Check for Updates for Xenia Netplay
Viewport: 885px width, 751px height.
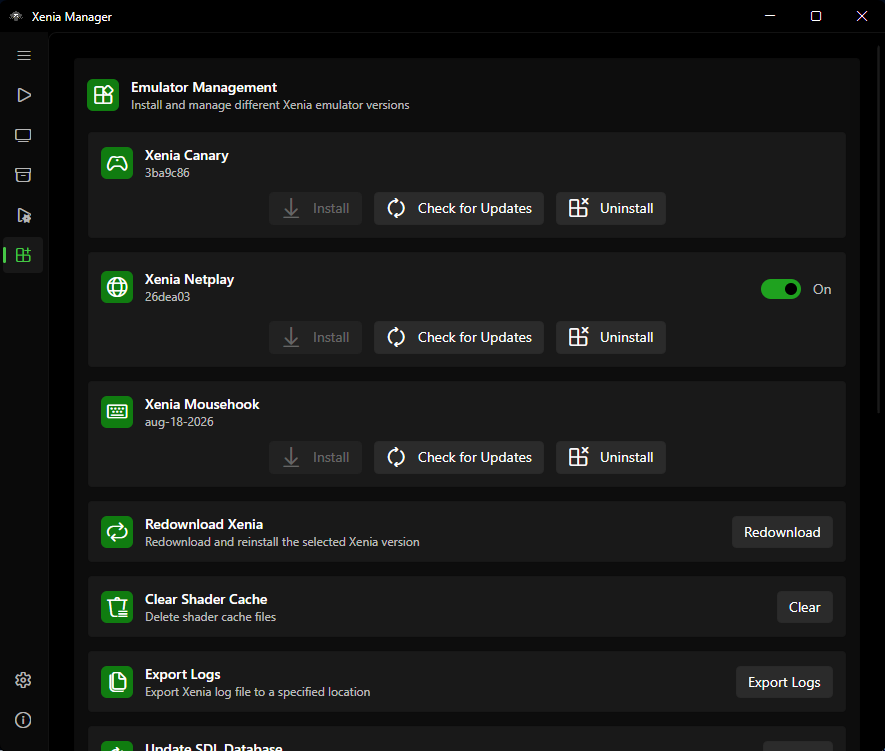coord(459,337)
